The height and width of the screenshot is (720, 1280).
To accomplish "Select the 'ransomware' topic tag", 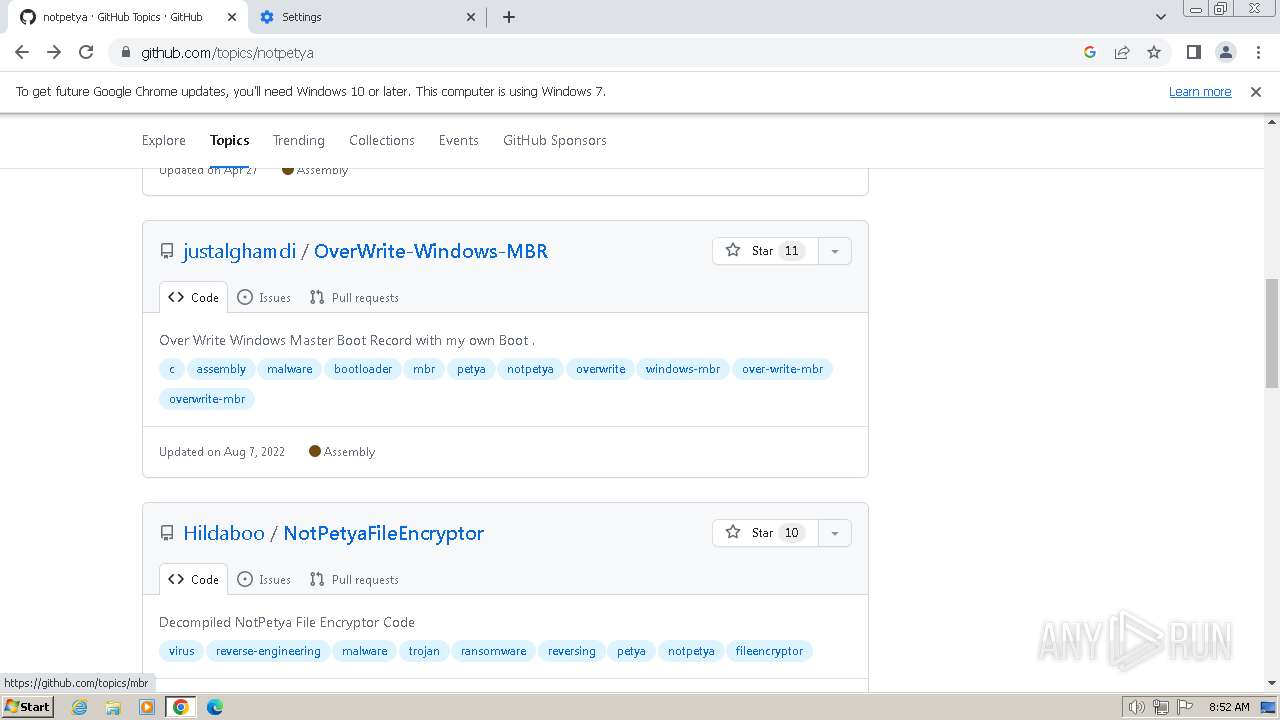I will pos(493,651).
